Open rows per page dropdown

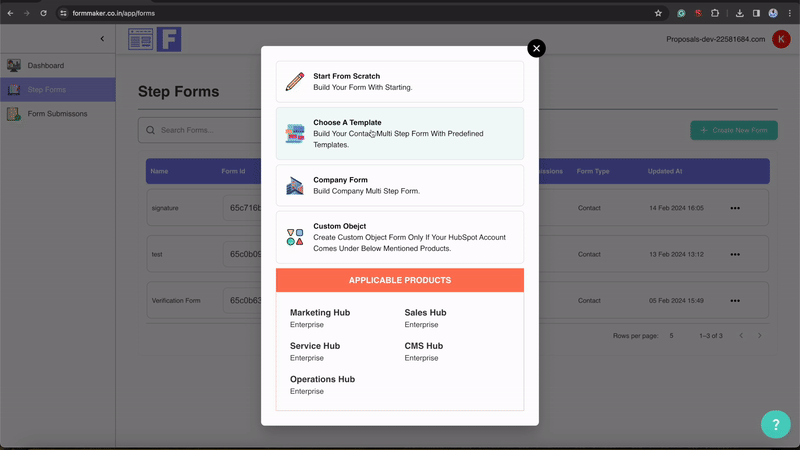pyautogui.click(x=671, y=336)
